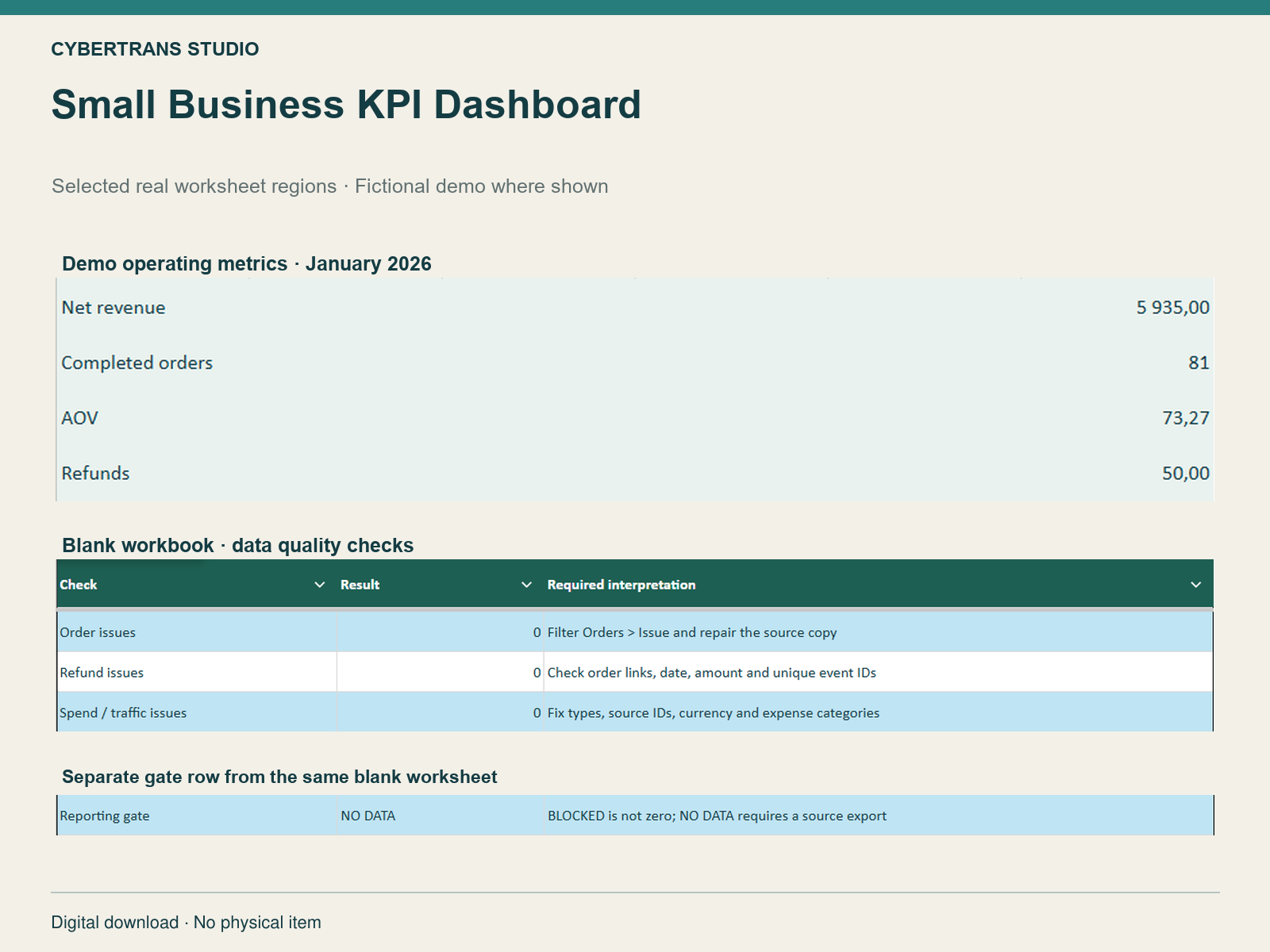1270x952 pixels.
Task: Select the Check column header text
Action: coord(79,585)
